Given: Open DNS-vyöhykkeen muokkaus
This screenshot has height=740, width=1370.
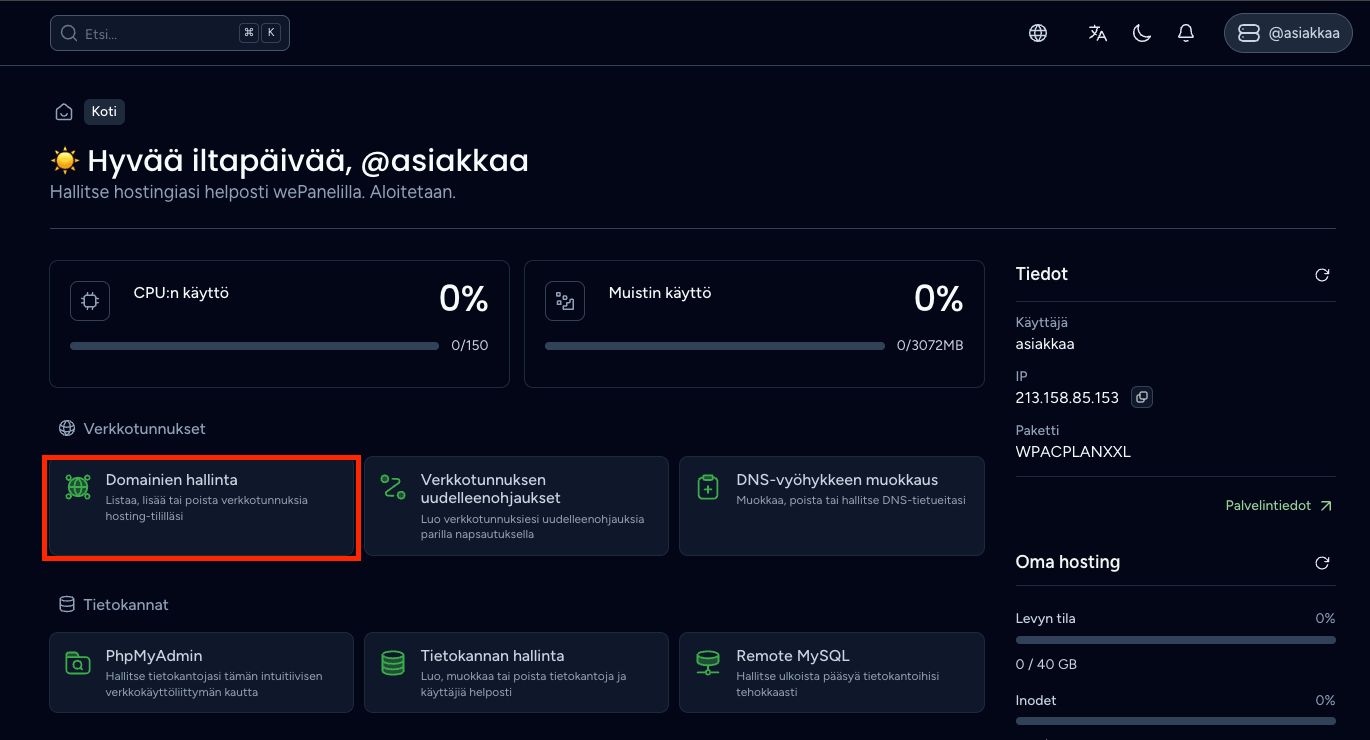Looking at the screenshot, I should (x=832, y=506).
